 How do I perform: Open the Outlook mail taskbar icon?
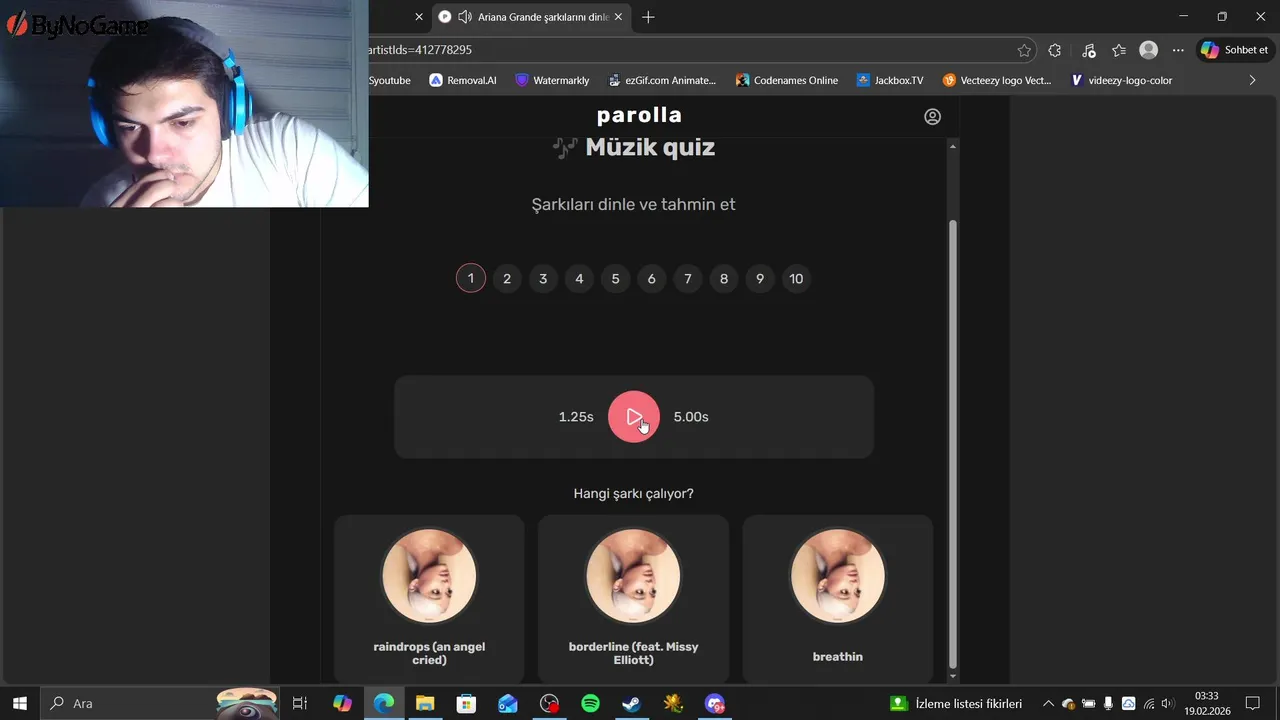click(508, 703)
